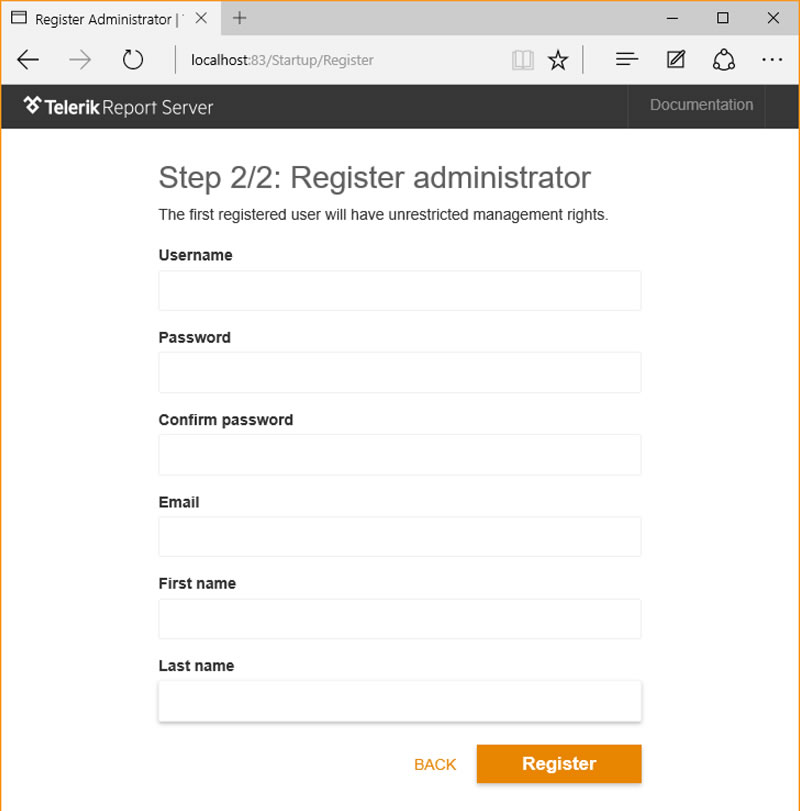Open a new tab with plus

click(x=239, y=18)
